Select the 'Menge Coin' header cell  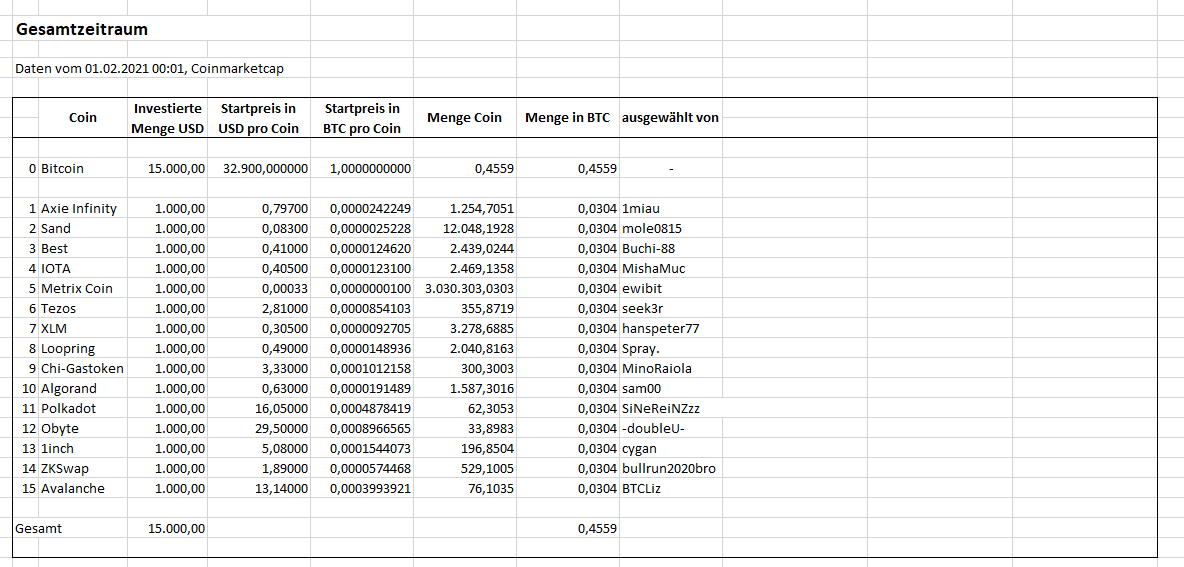464,118
